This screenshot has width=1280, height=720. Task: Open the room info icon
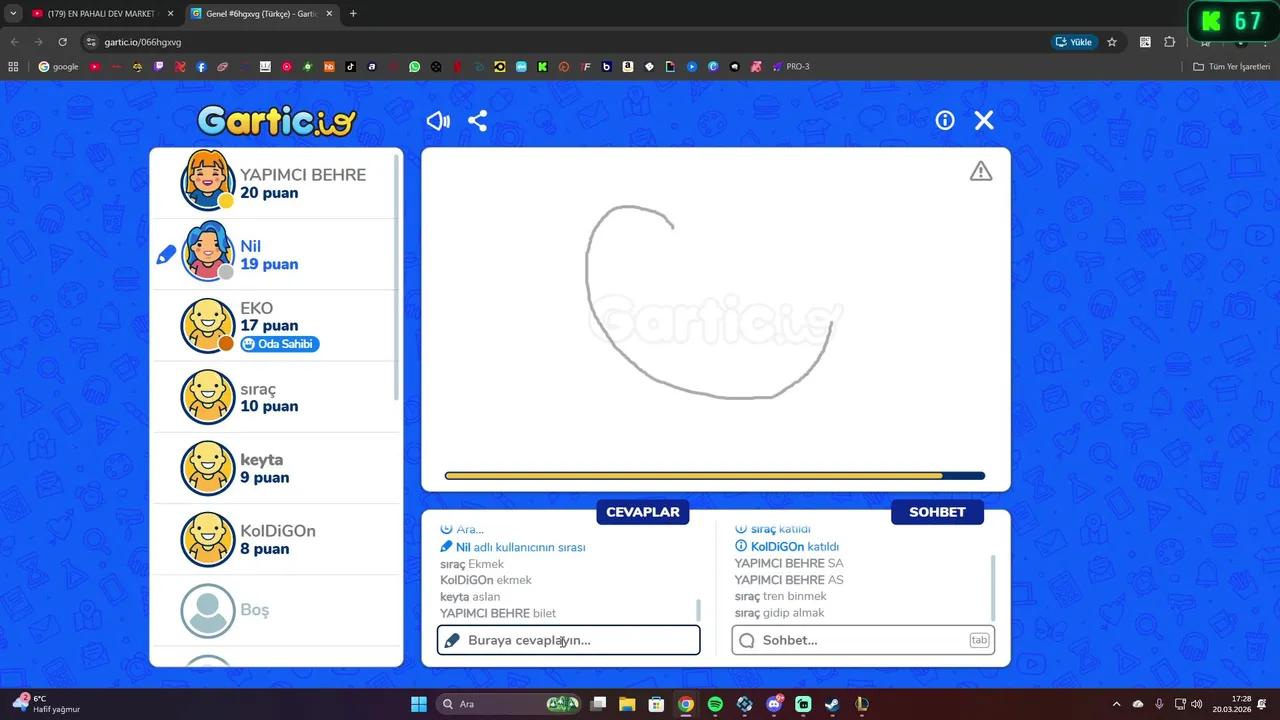(945, 120)
